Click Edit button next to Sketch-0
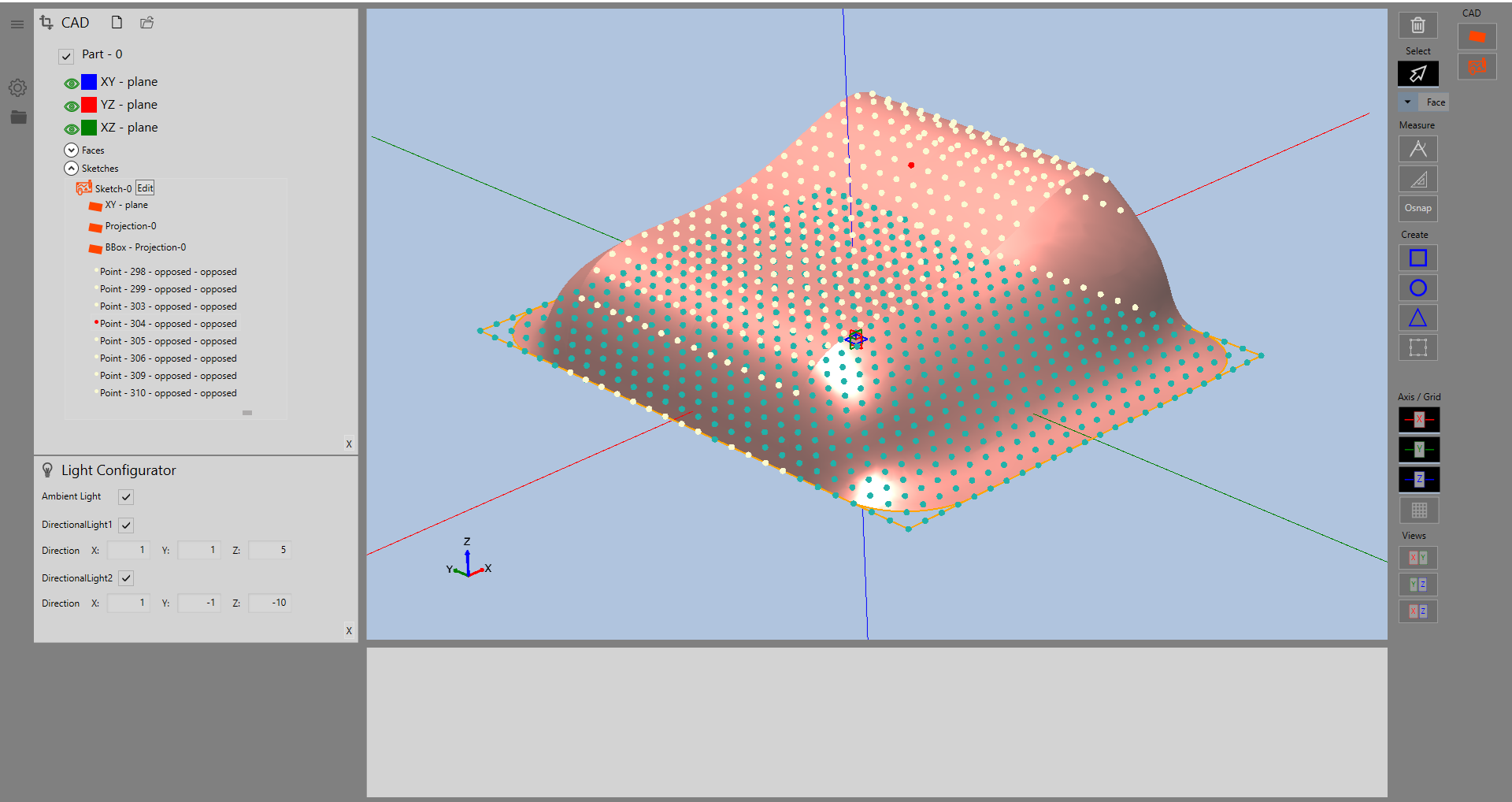 click(x=145, y=188)
